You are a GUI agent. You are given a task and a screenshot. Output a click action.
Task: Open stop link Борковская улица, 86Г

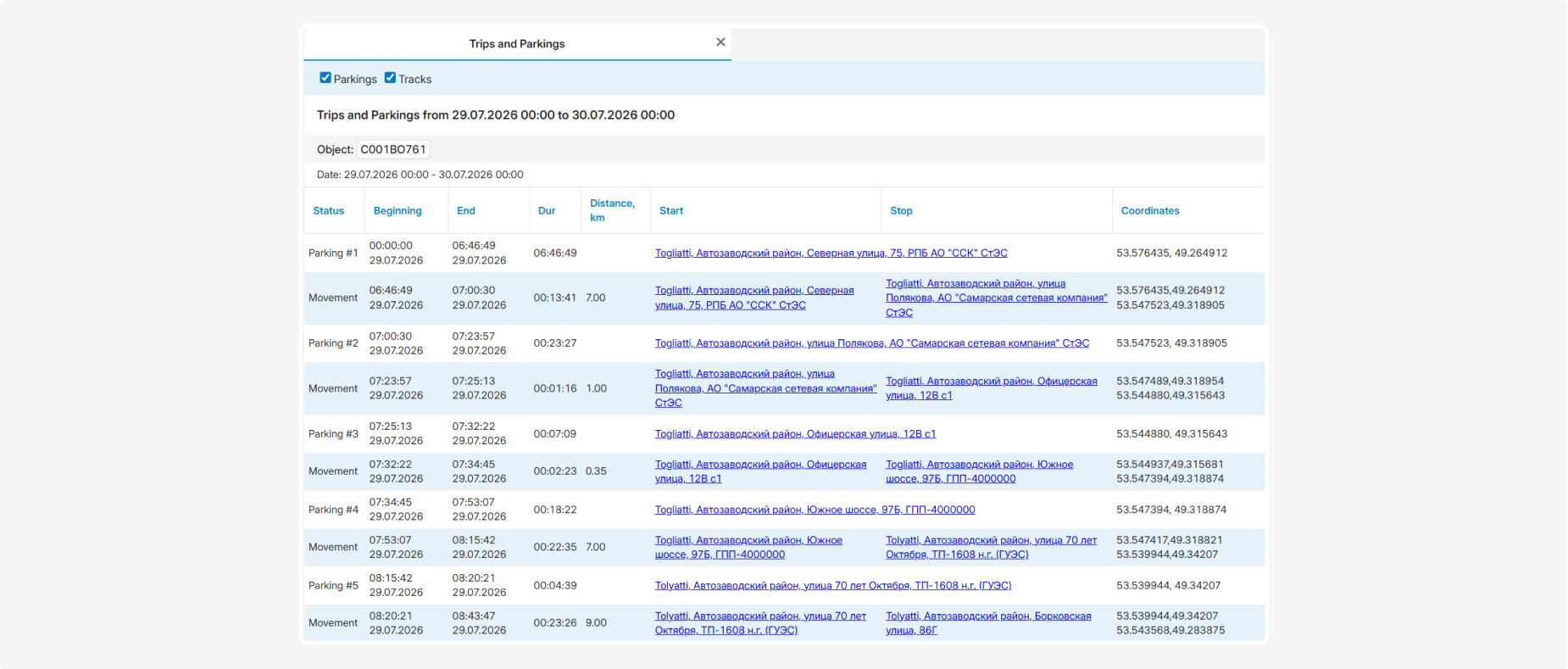988,623
